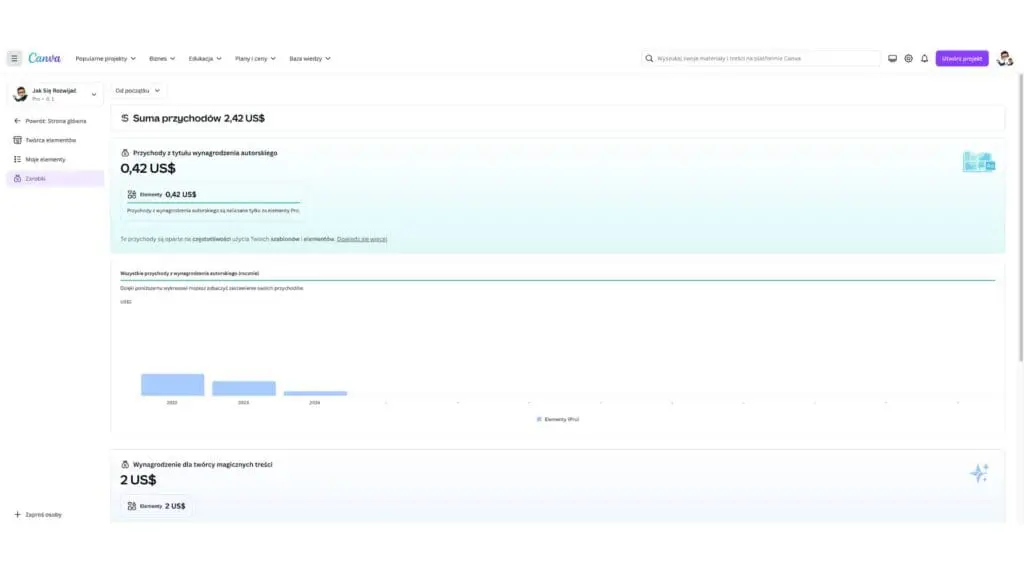This screenshot has height=576, width=1024.
Task: Focus the Canva search field
Action: click(761, 58)
